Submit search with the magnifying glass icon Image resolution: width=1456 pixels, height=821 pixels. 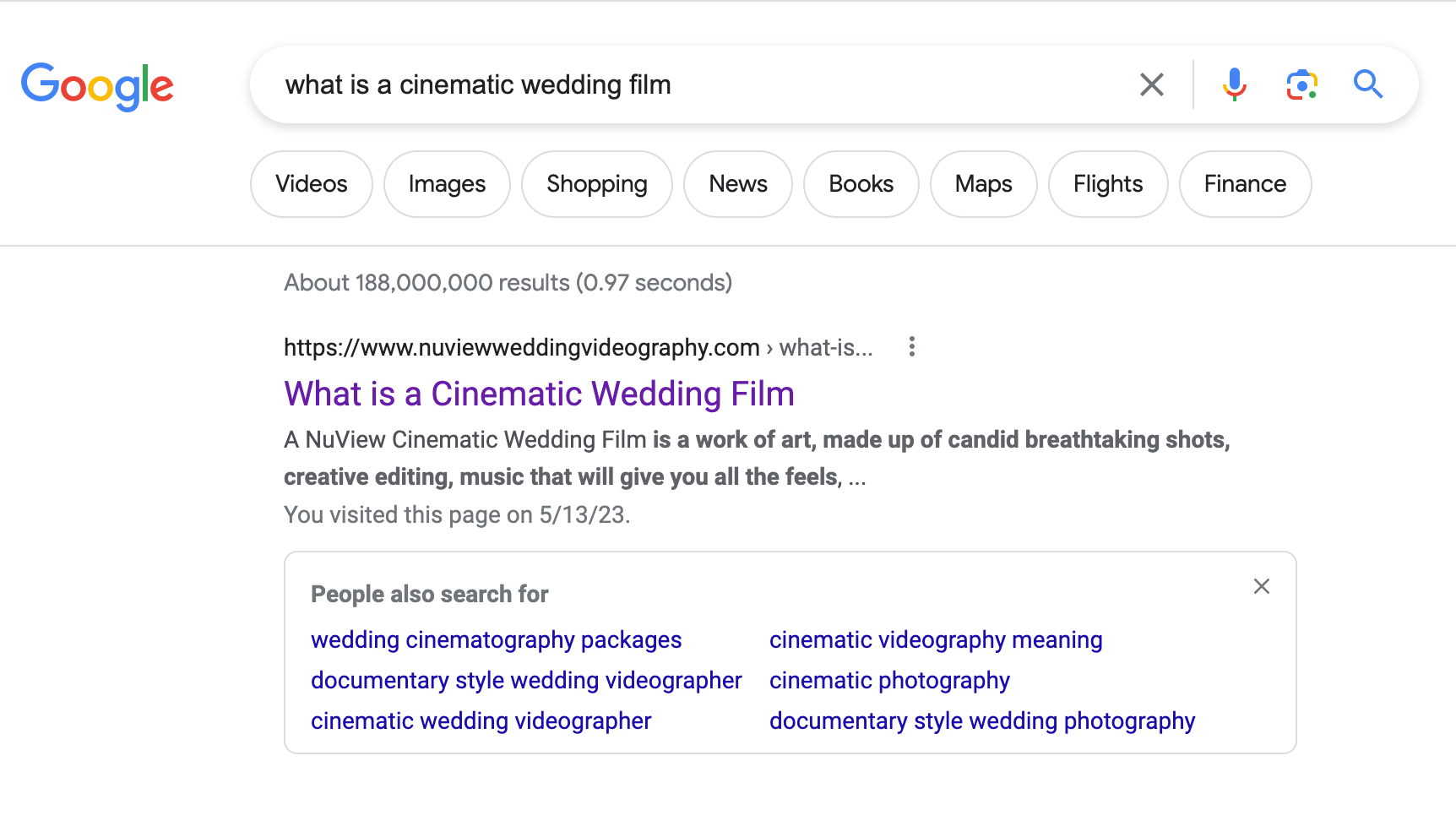(1368, 84)
